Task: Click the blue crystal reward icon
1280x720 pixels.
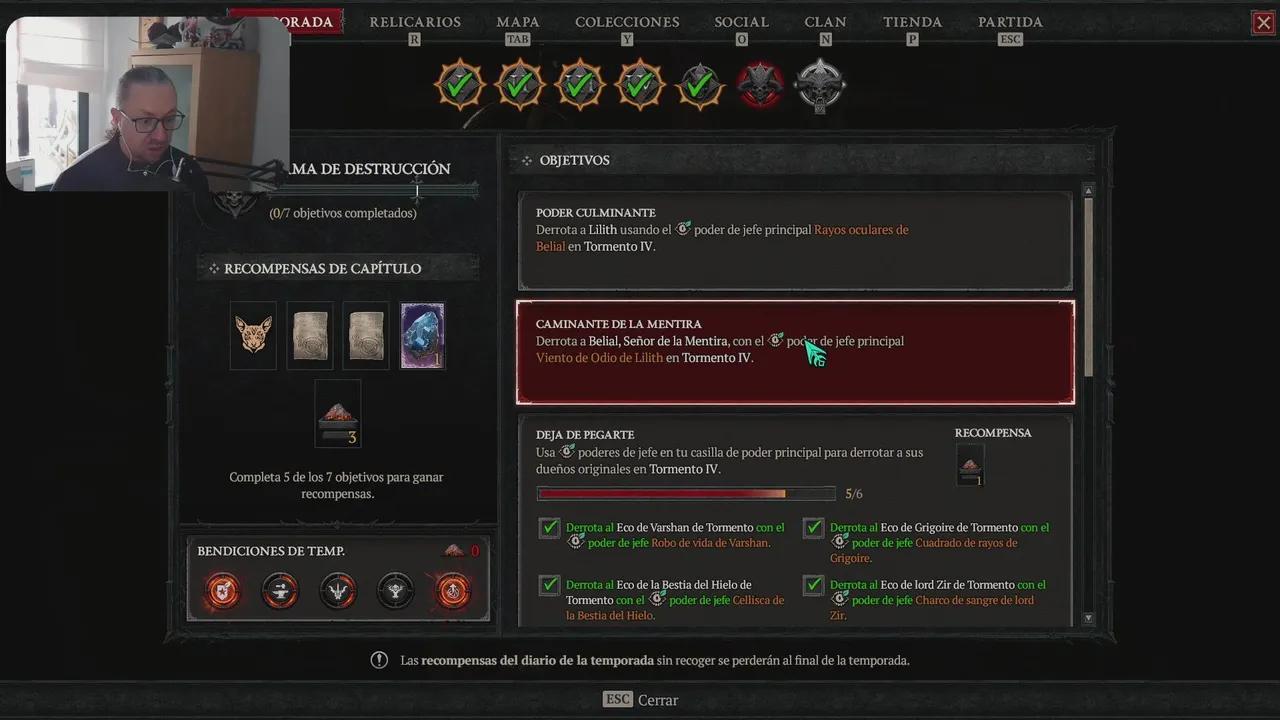Action: coord(422,336)
